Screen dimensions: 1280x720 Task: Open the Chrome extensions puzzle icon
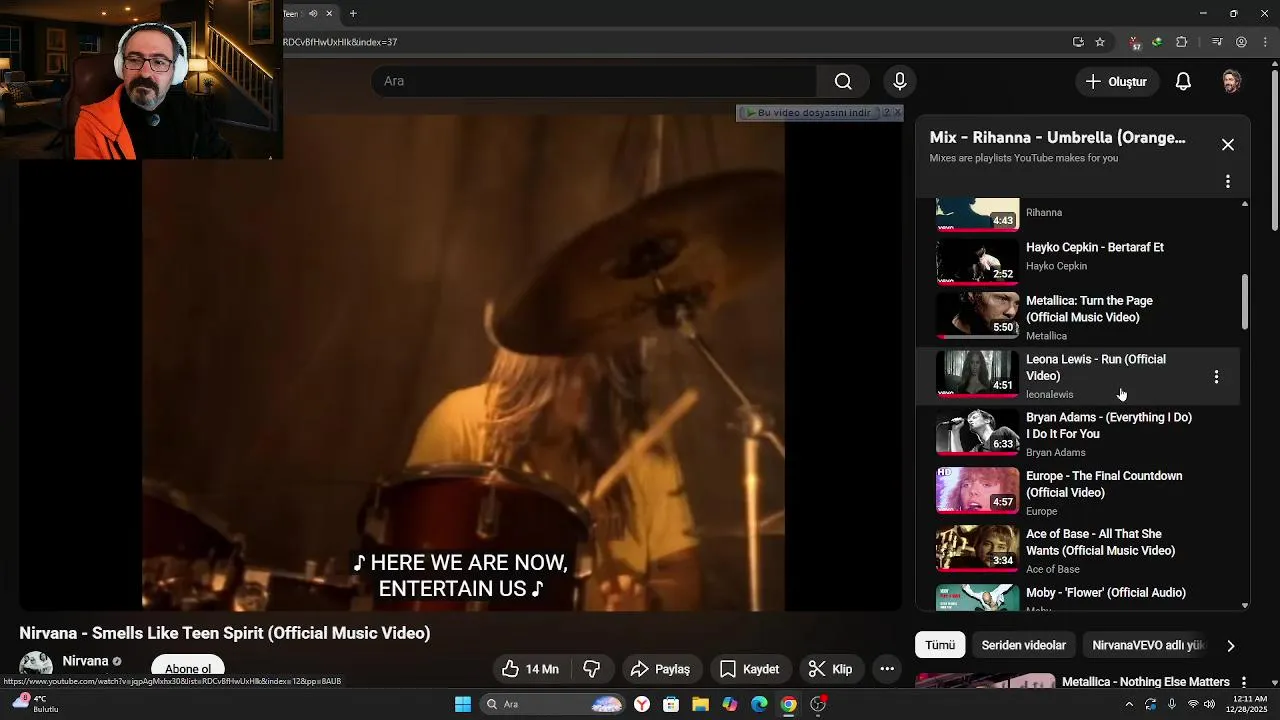(x=1182, y=42)
